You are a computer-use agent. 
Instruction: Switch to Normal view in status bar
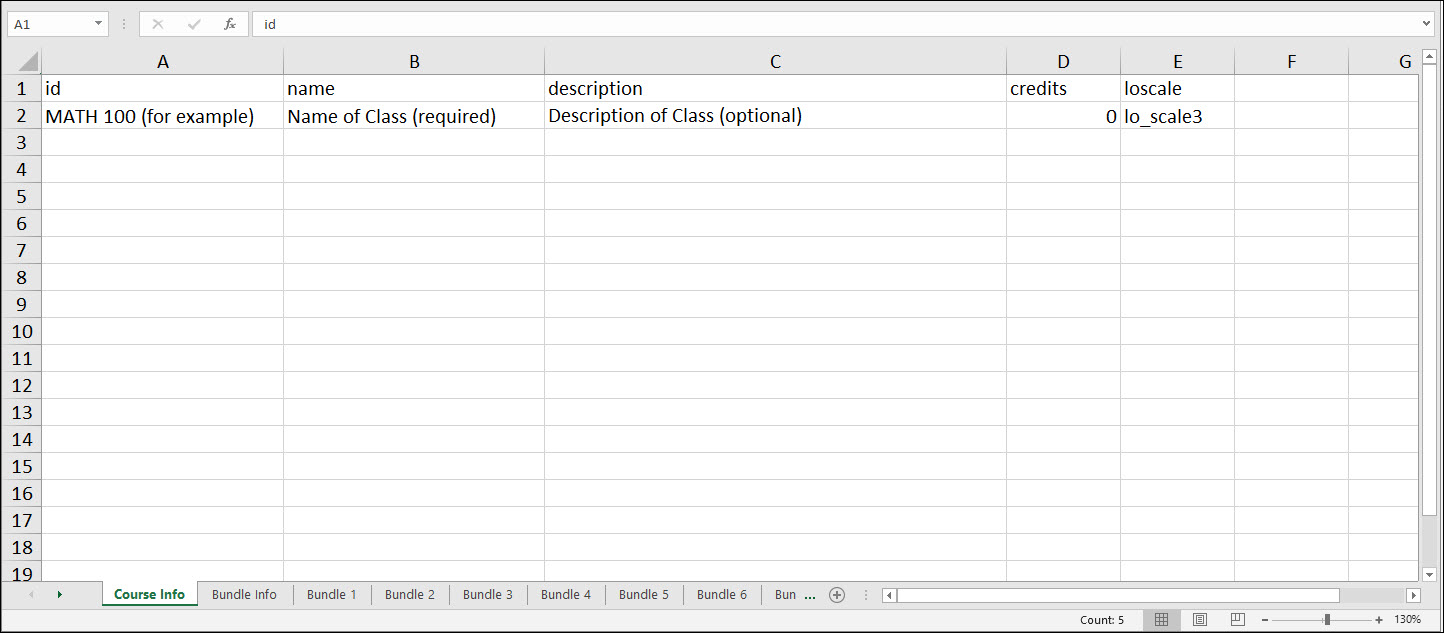[1161, 619]
